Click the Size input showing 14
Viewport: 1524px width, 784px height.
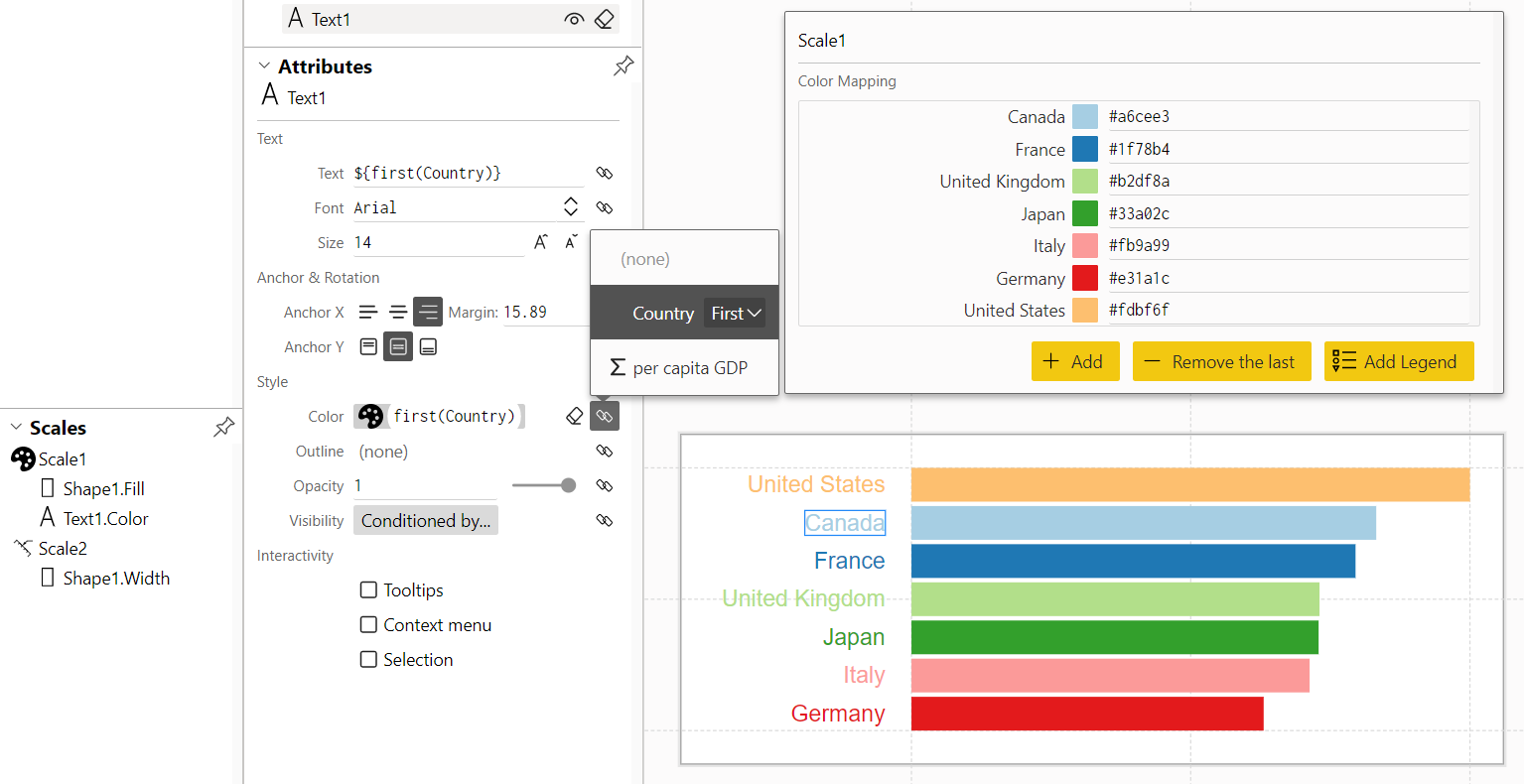(x=439, y=242)
